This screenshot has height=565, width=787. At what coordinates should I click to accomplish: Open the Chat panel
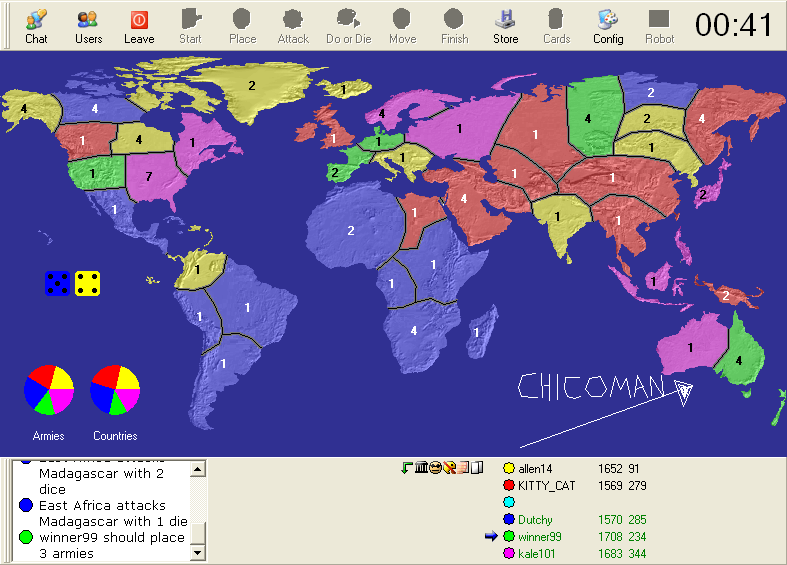36,27
